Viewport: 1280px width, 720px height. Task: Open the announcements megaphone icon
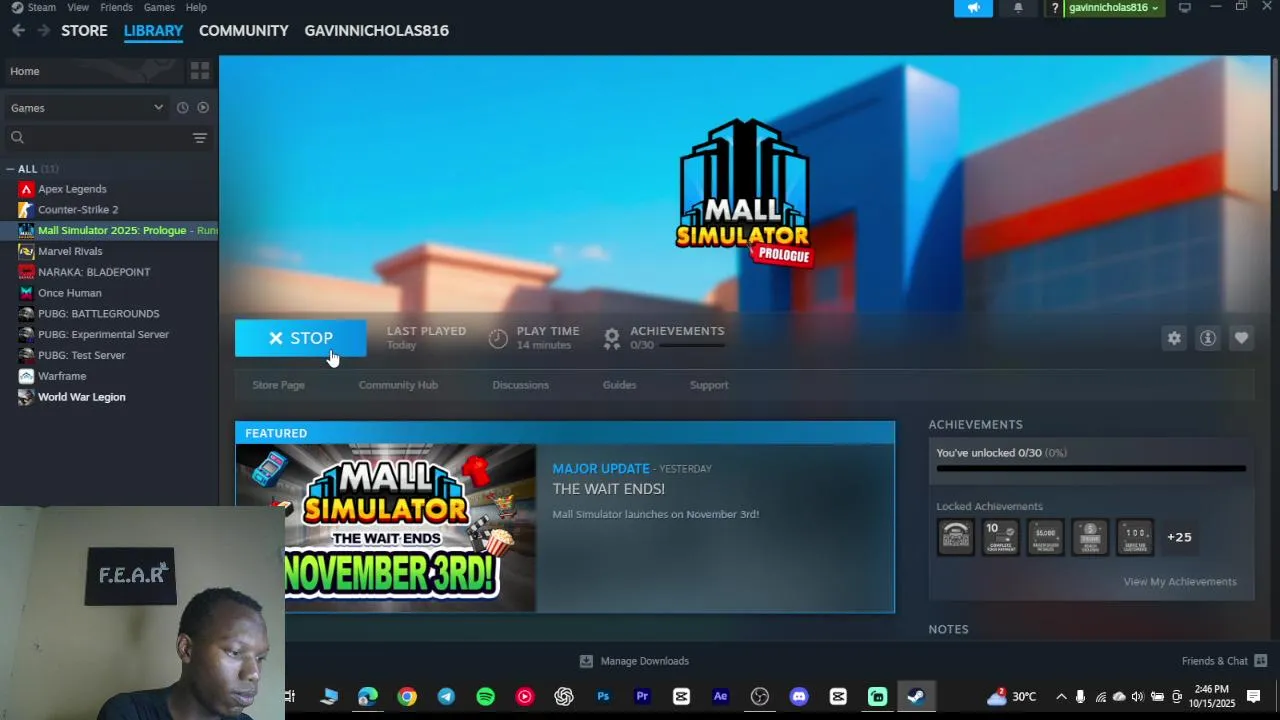973,8
